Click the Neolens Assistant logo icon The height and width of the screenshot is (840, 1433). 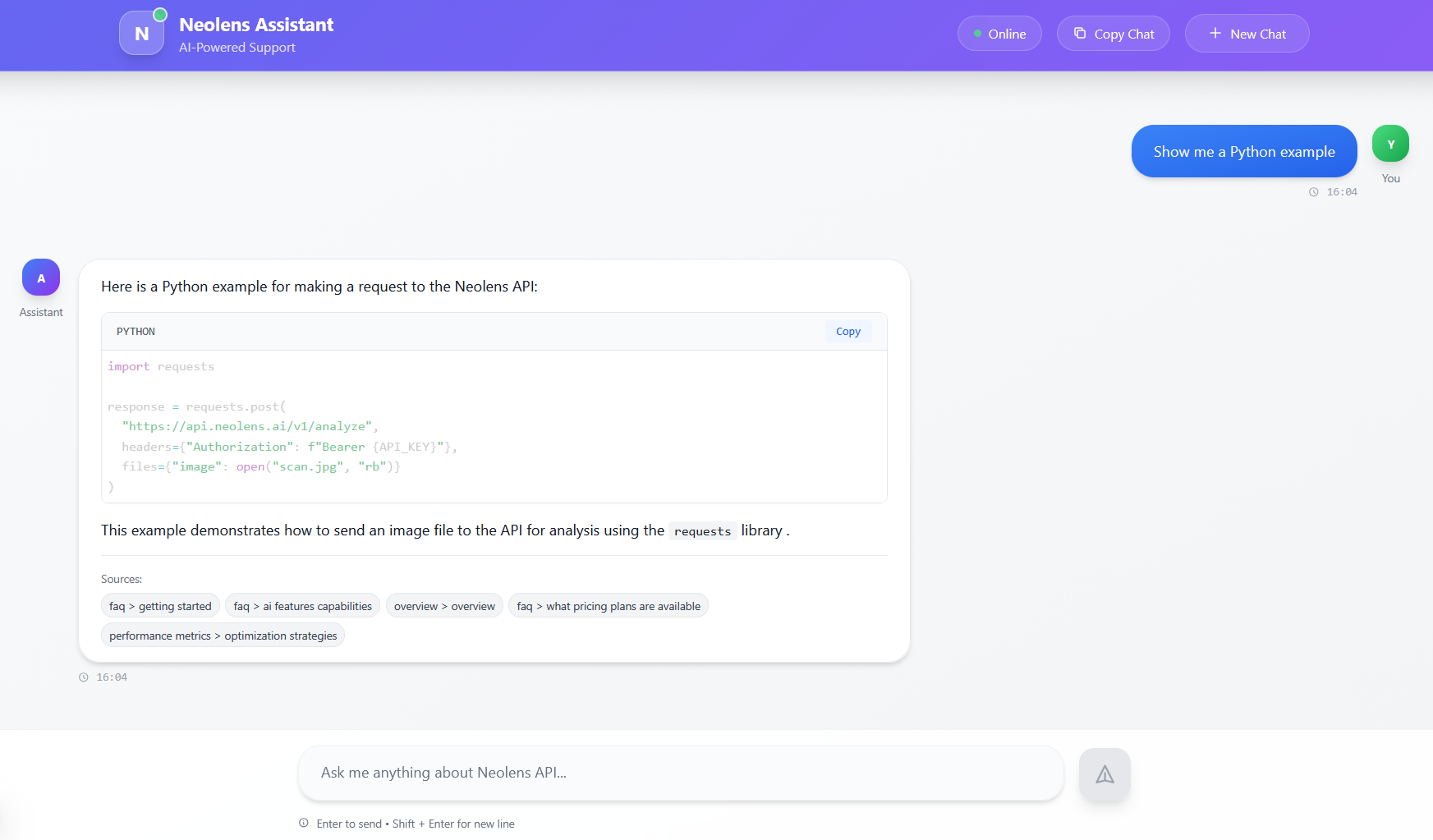click(141, 33)
